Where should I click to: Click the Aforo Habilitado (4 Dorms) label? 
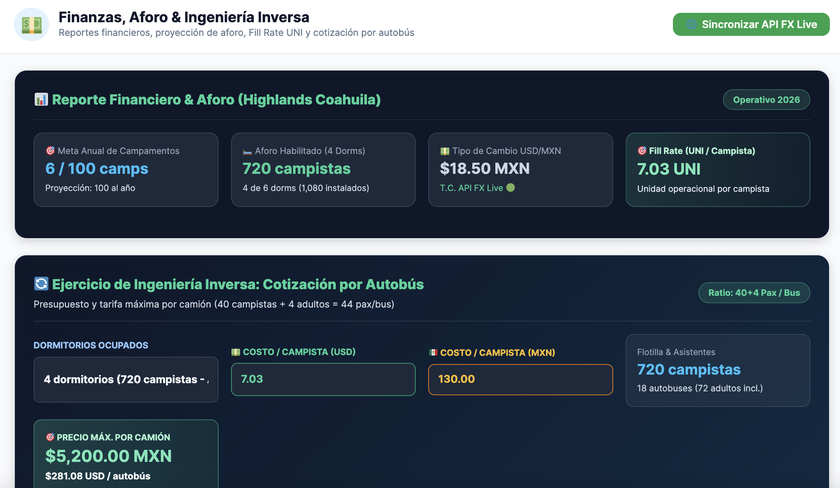tap(310, 151)
